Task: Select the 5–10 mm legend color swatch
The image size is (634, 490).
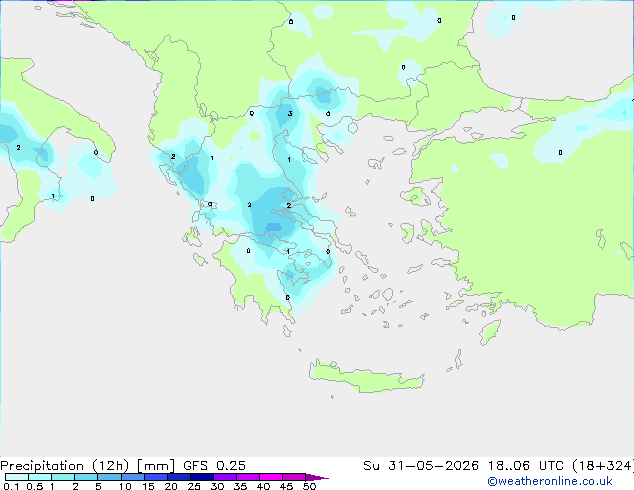Action: (109, 477)
